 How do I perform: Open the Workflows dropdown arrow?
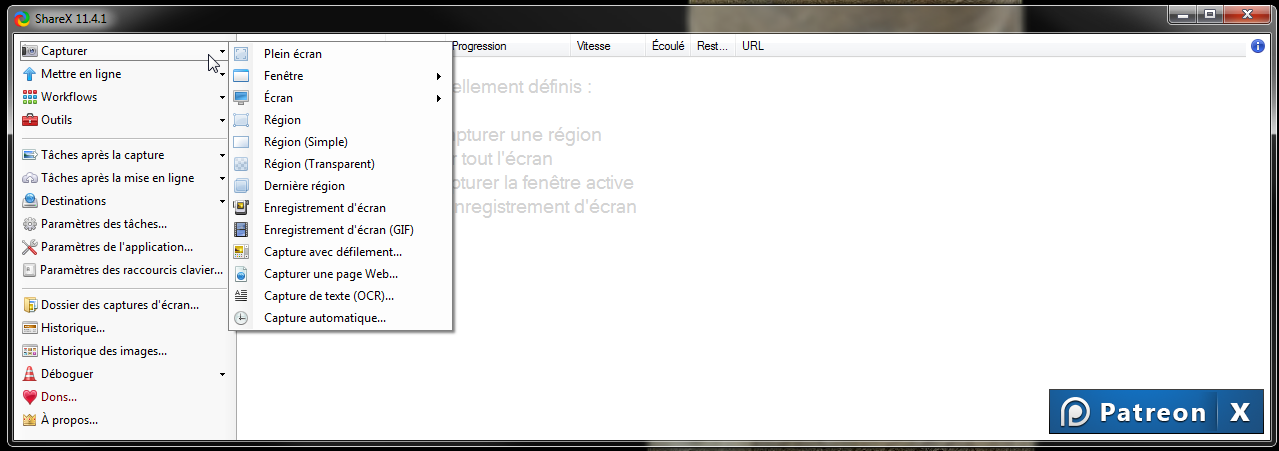[x=222, y=97]
